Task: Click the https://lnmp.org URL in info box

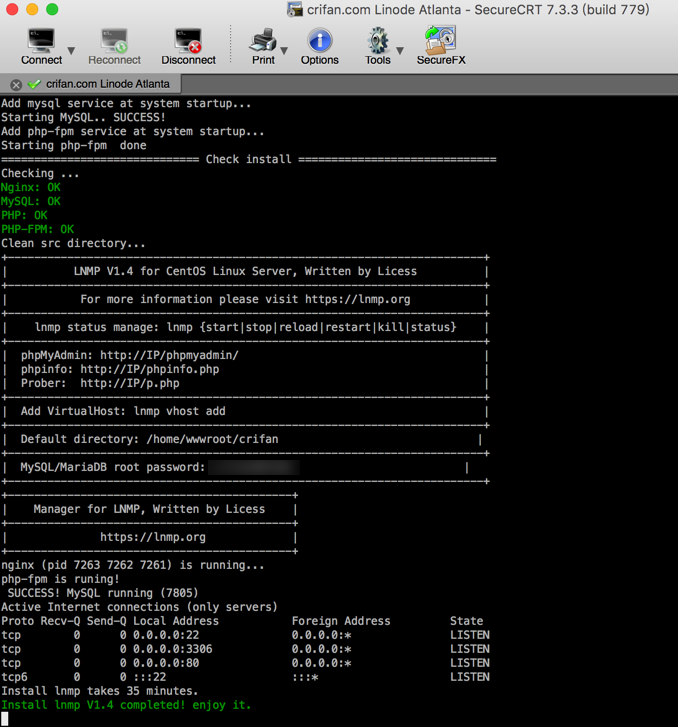Action: [358, 299]
